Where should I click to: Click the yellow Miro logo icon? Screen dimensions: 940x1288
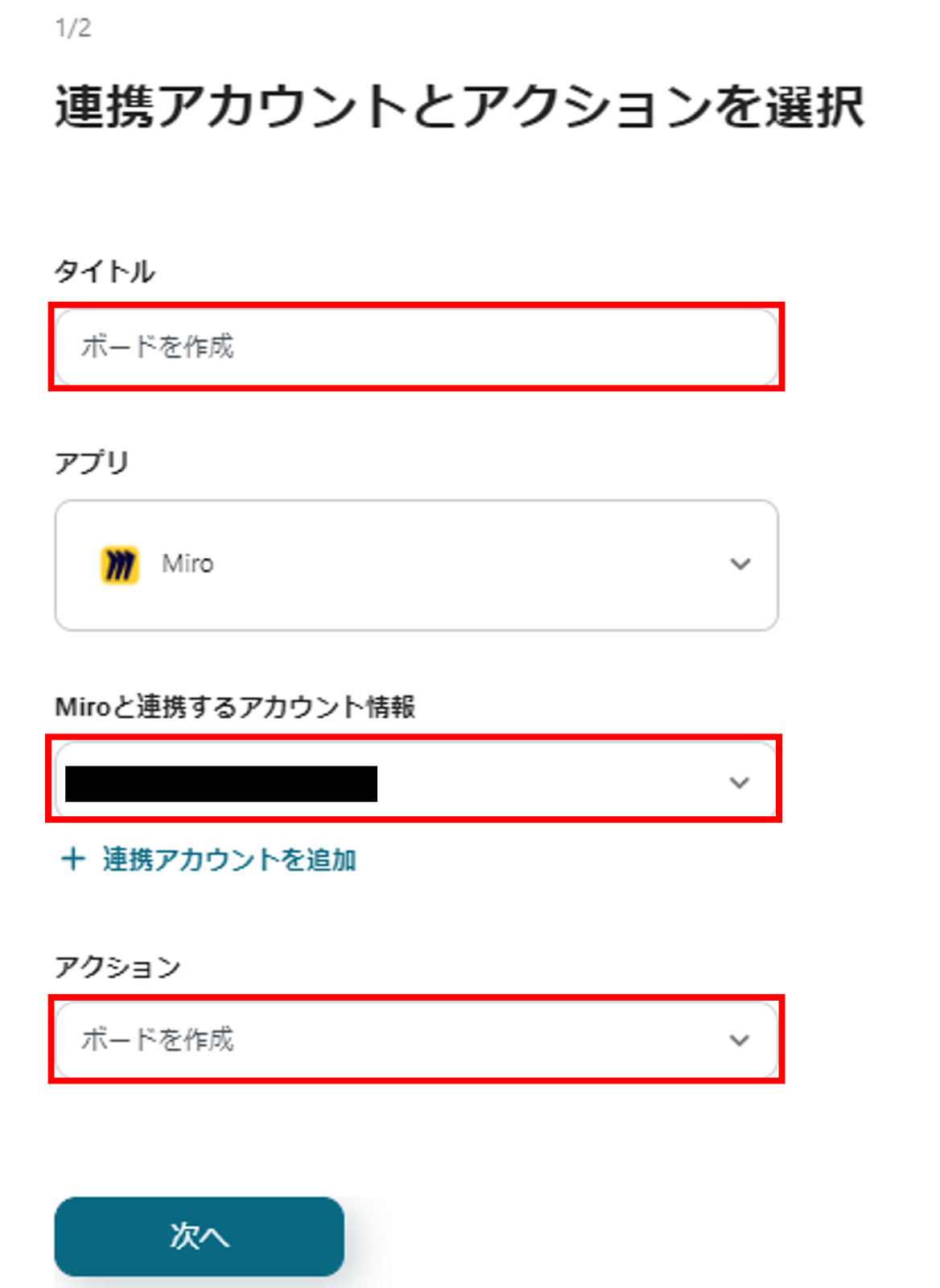click(x=119, y=564)
